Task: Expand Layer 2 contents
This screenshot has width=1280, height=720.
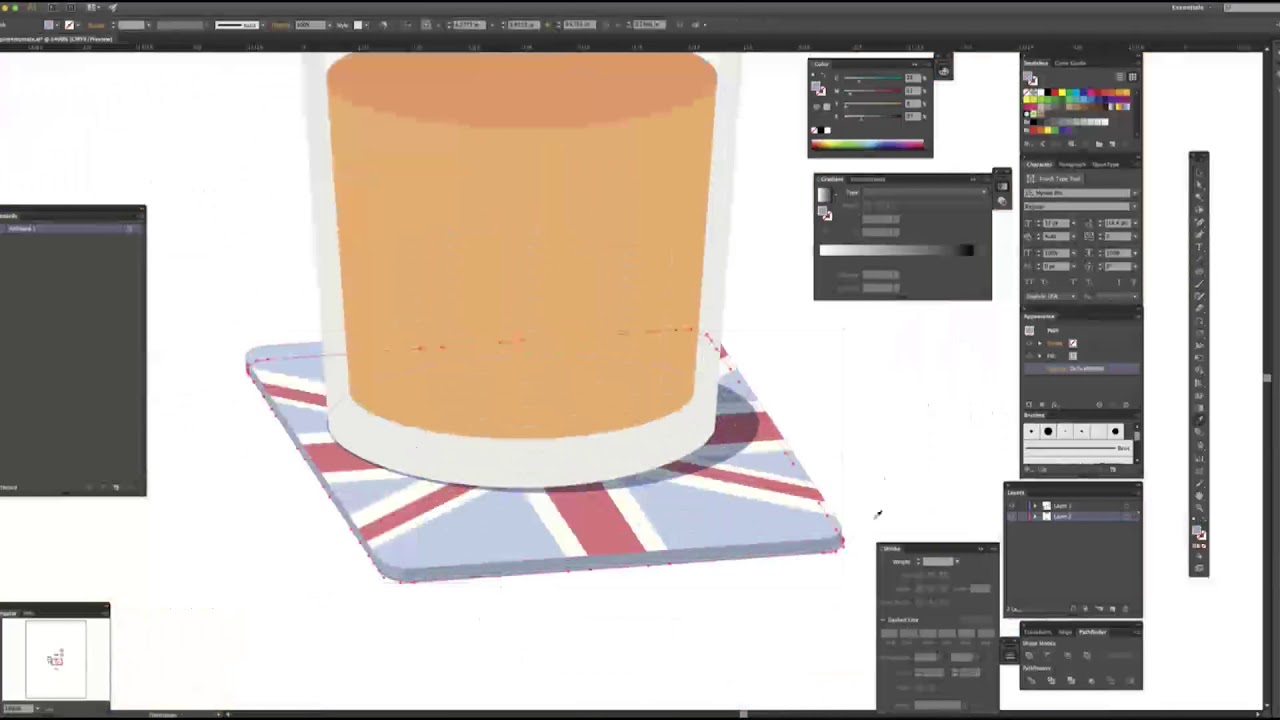Action: [x=1035, y=517]
